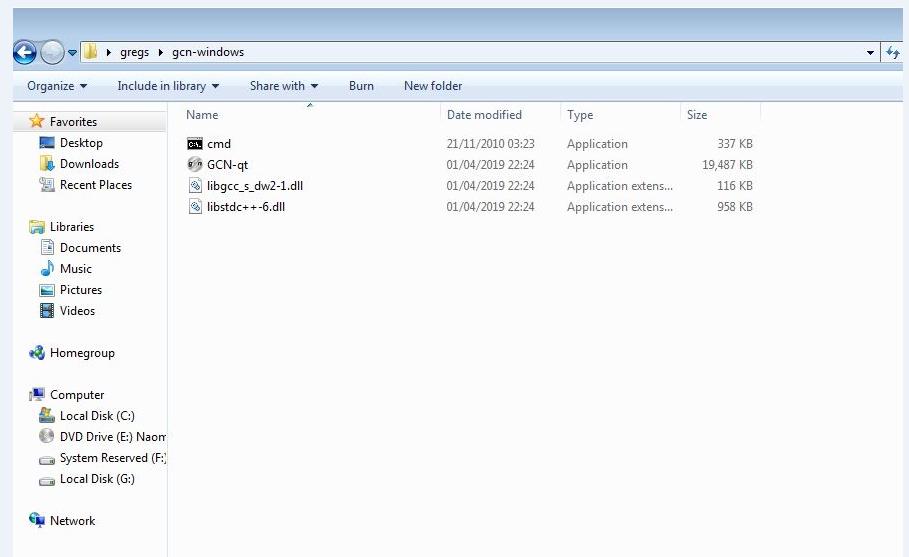Image resolution: width=909 pixels, height=557 pixels.
Task: Open the Pictures library
Action: pyautogui.click(x=81, y=290)
